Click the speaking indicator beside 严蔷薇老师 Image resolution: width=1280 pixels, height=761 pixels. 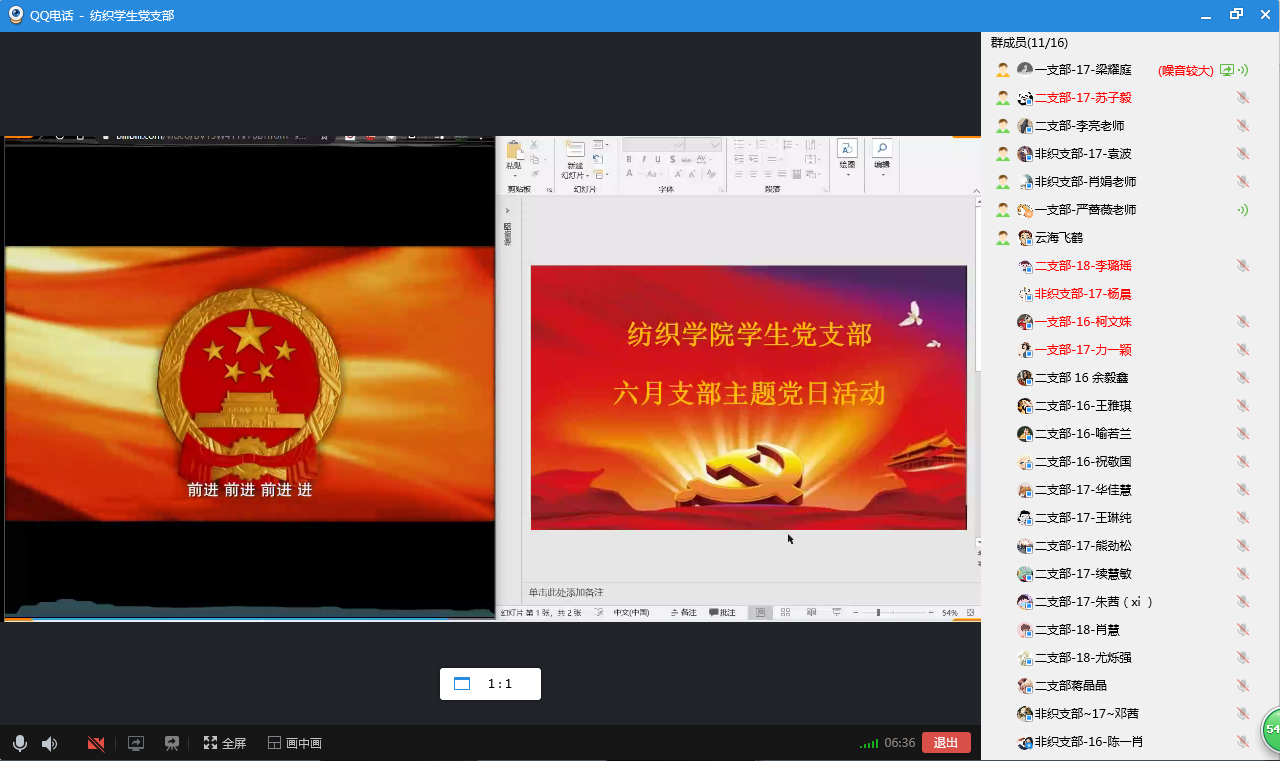coord(1243,210)
